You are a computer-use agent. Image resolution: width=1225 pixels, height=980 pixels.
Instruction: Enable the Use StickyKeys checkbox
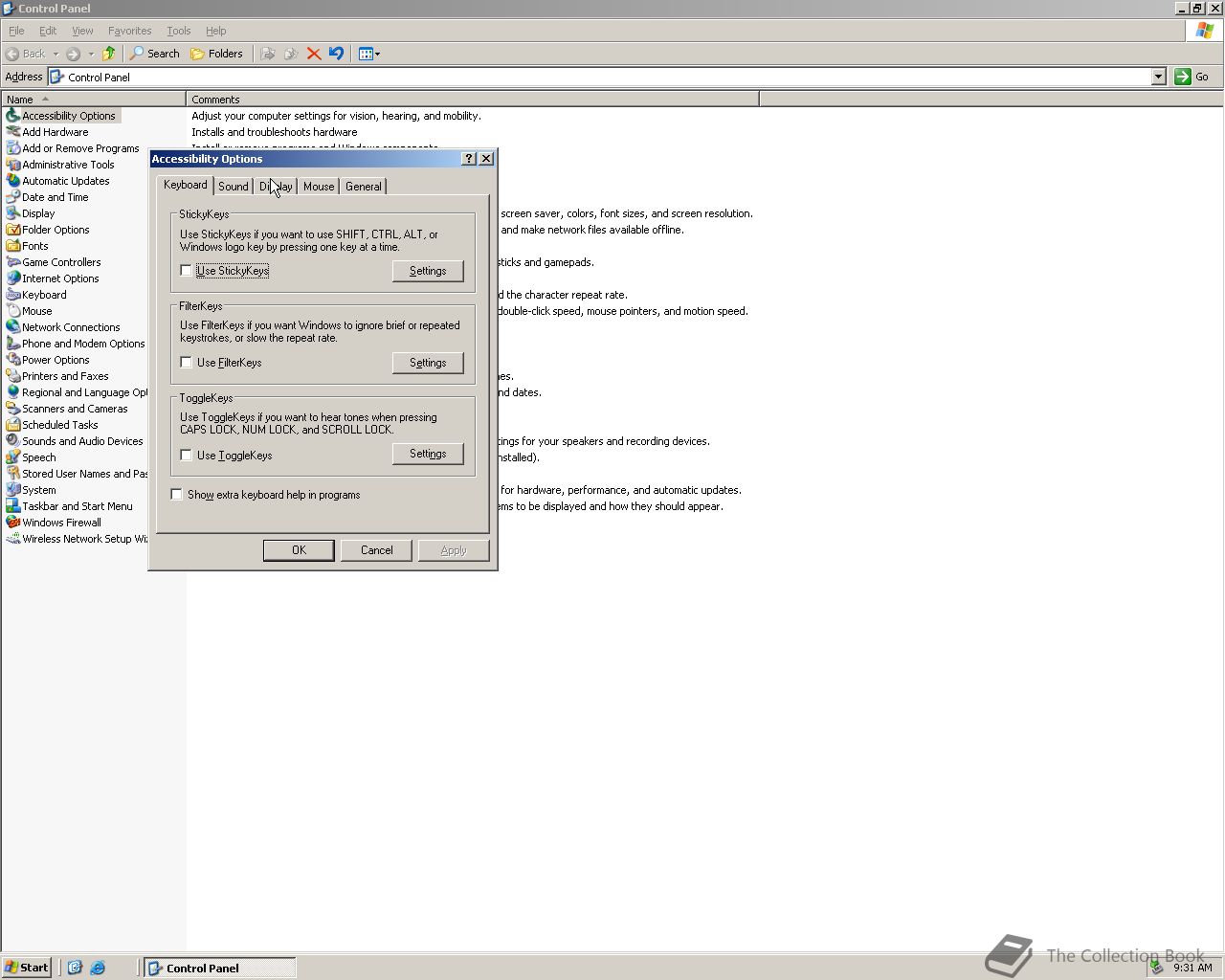tap(186, 271)
